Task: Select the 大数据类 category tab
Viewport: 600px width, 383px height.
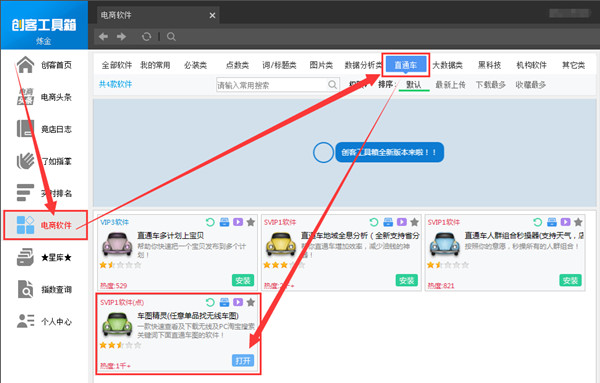Action: tap(448, 65)
